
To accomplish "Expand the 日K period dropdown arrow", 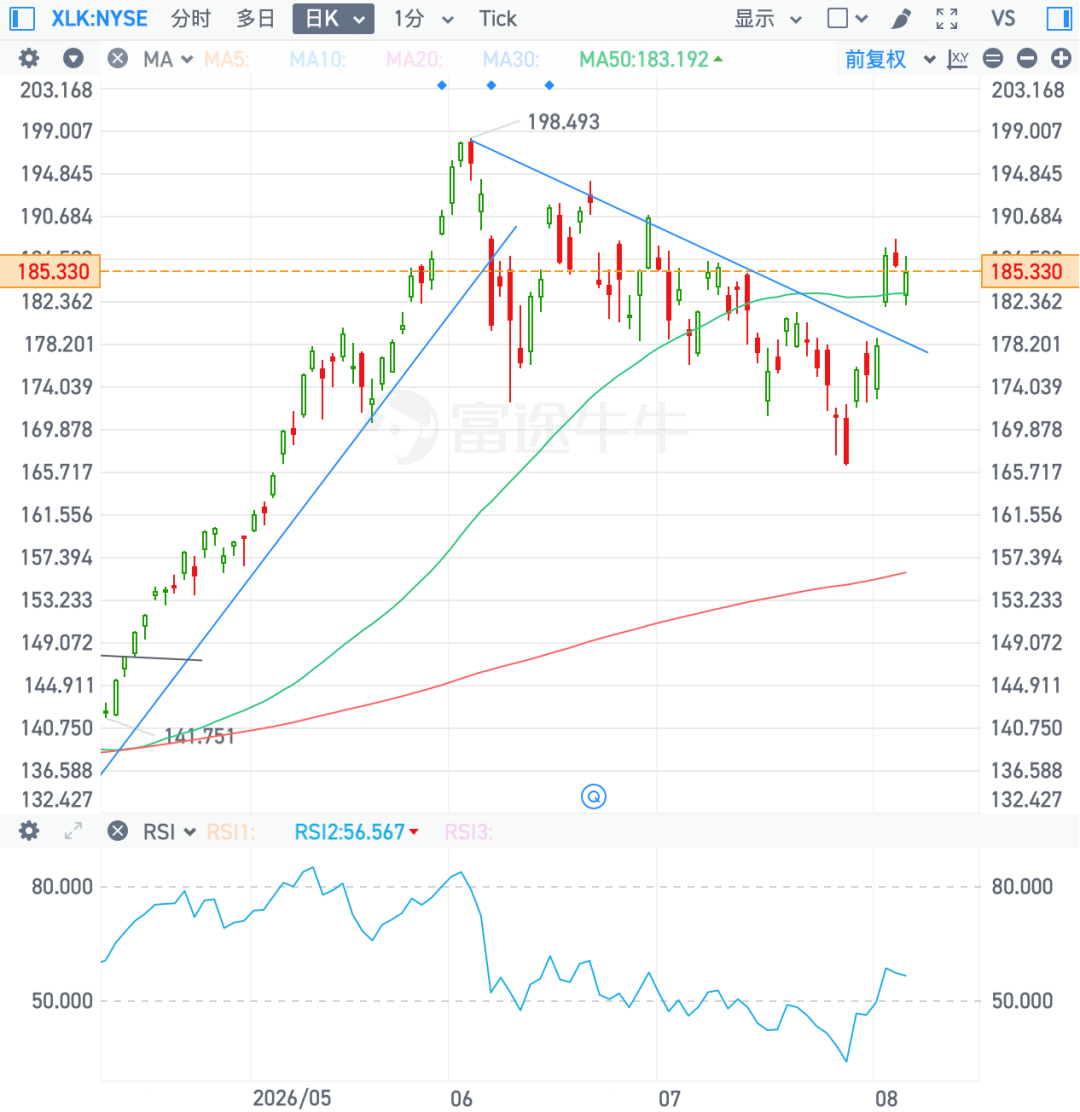I will tap(360, 20).
